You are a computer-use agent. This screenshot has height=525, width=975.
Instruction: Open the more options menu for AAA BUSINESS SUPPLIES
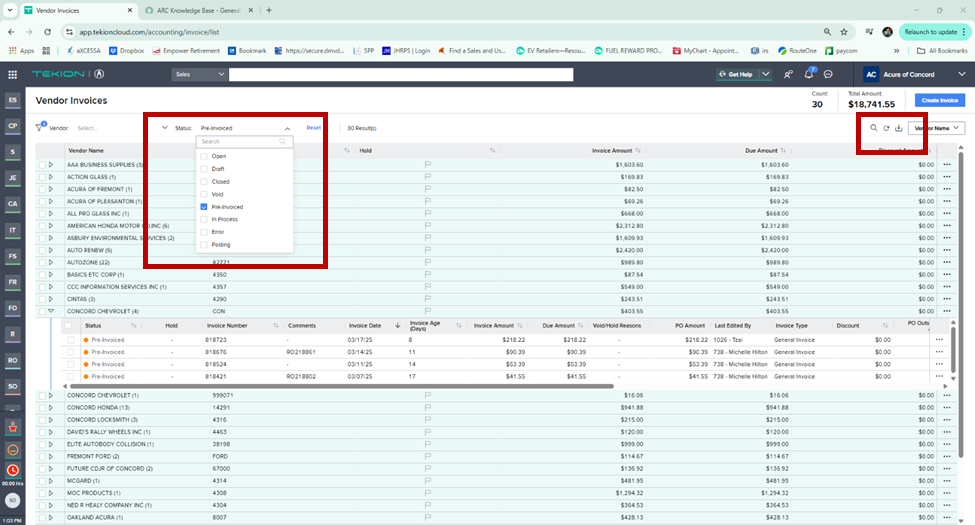tap(945, 164)
